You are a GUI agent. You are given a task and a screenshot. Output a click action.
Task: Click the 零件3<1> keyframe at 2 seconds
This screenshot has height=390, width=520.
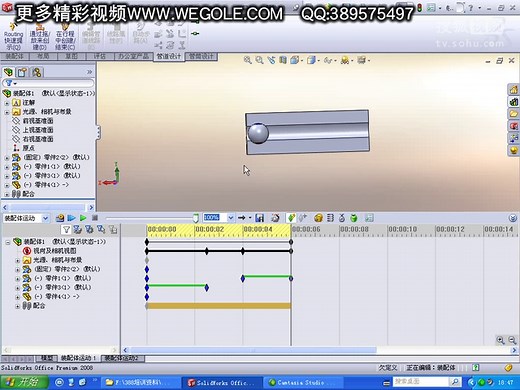(x=207, y=287)
